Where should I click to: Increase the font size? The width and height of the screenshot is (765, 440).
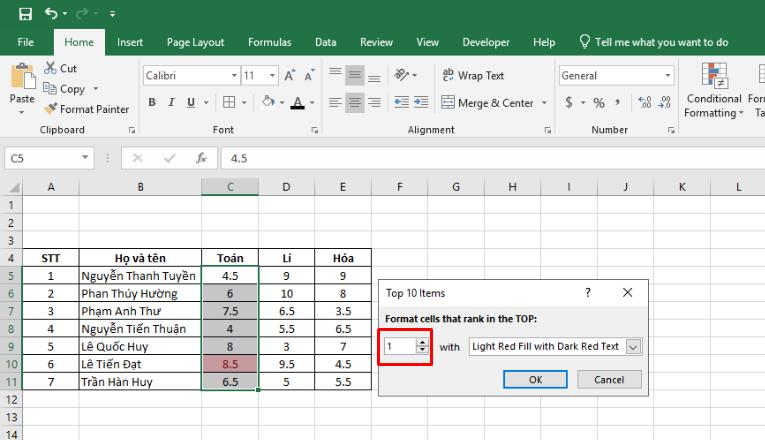290,76
